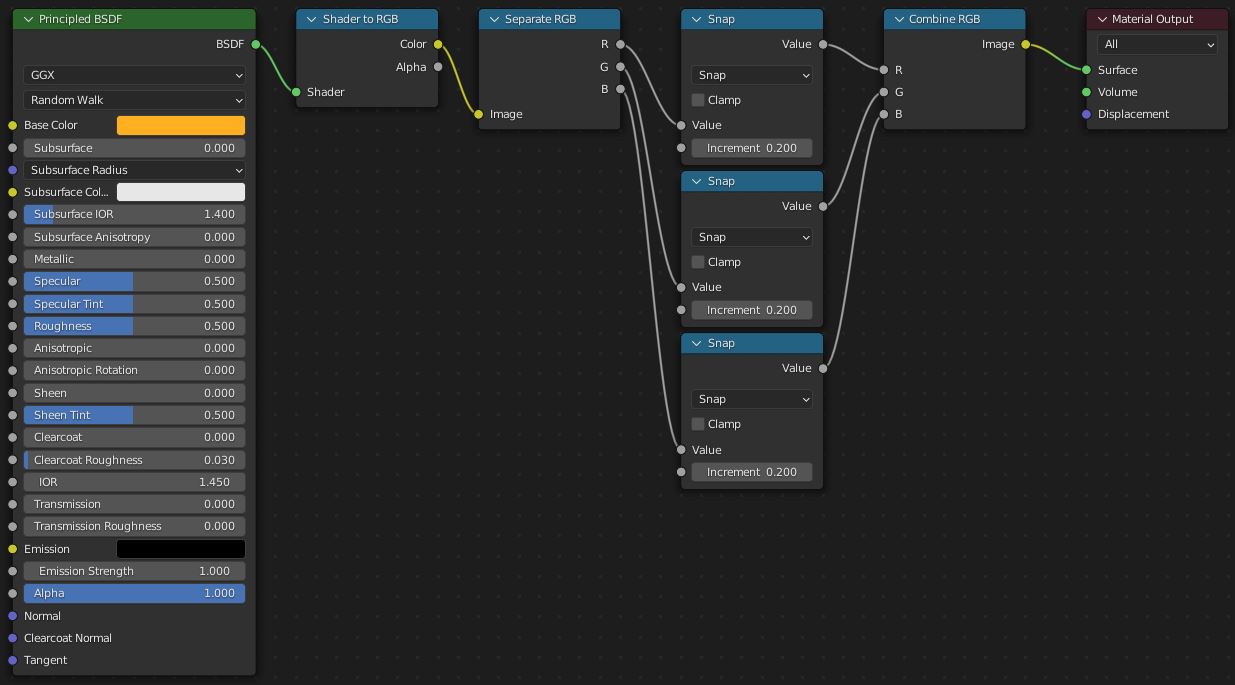Image resolution: width=1235 pixels, height=685 pixels.
Task: Open the Random Walk subsurface method dropdown
Action: click(x=134, y=100)
